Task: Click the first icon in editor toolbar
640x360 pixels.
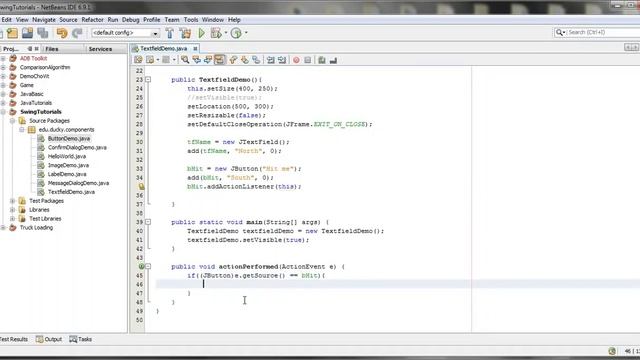Action: click(138, 60)
